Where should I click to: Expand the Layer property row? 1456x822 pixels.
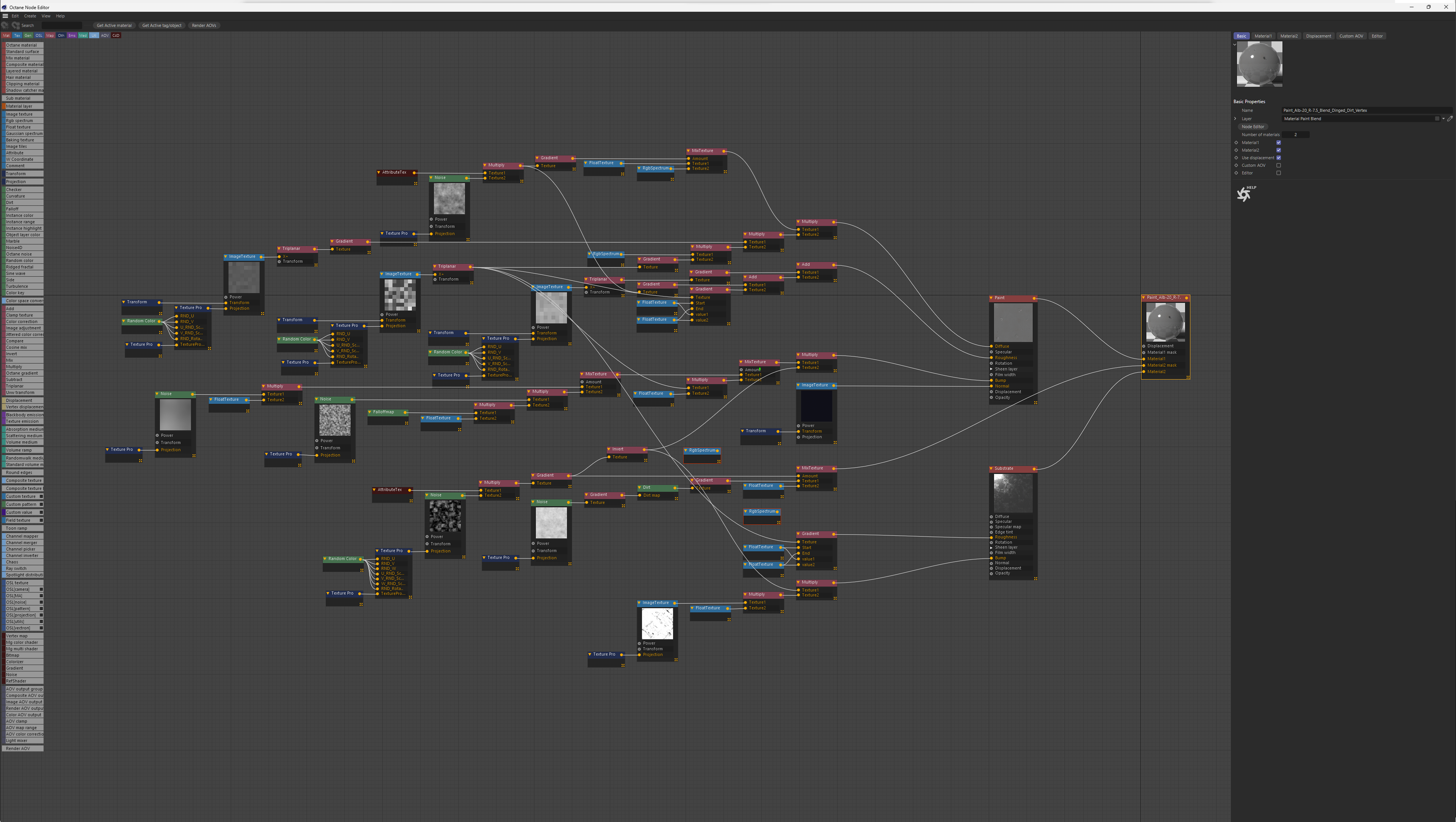[x=1235, y=119]
